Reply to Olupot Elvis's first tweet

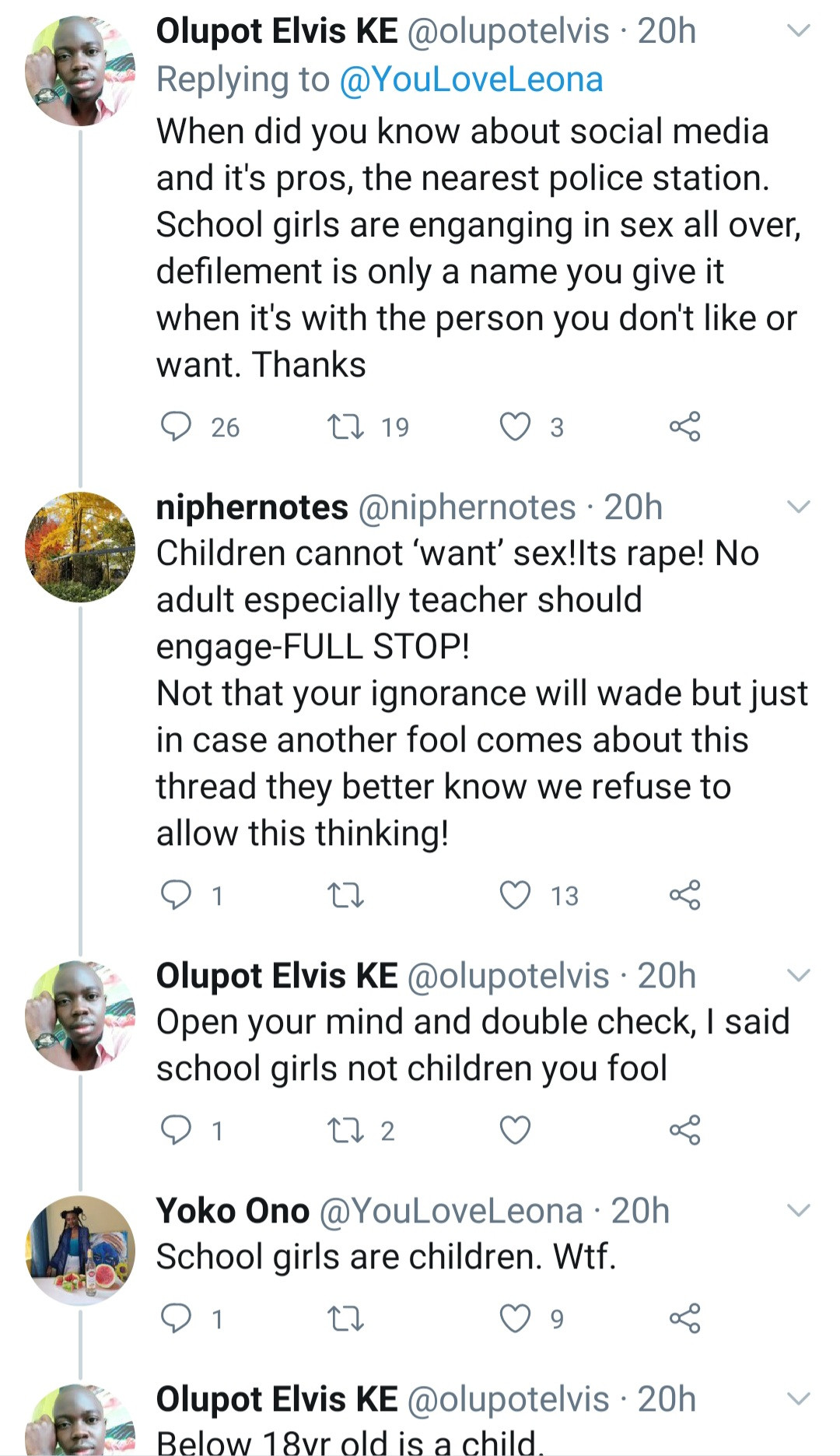click(x=176, y=426)
